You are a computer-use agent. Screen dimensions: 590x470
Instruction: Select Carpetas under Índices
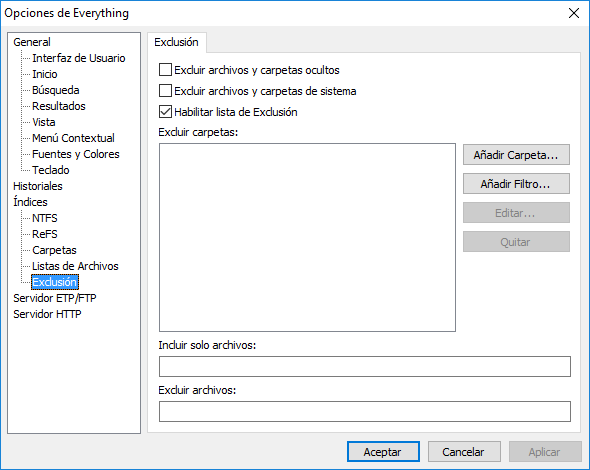(54, 250)
